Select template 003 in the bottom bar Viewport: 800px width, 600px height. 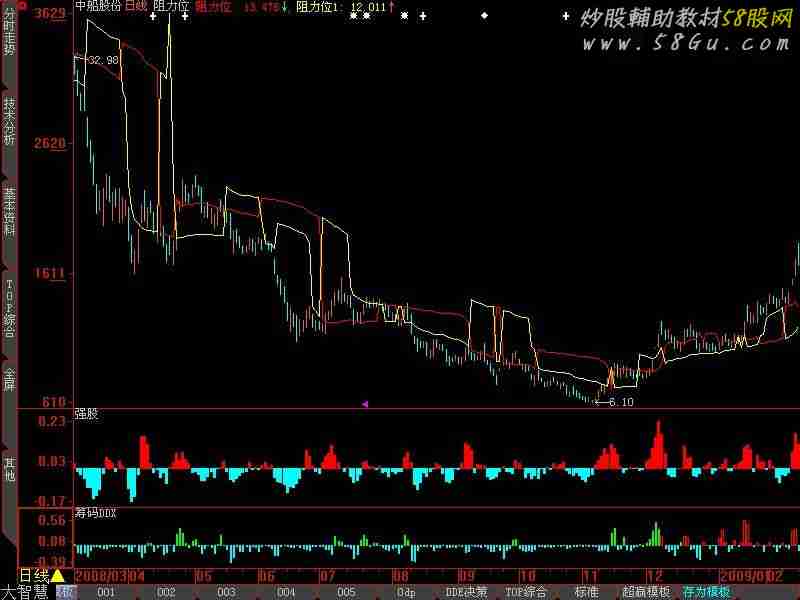226,592
